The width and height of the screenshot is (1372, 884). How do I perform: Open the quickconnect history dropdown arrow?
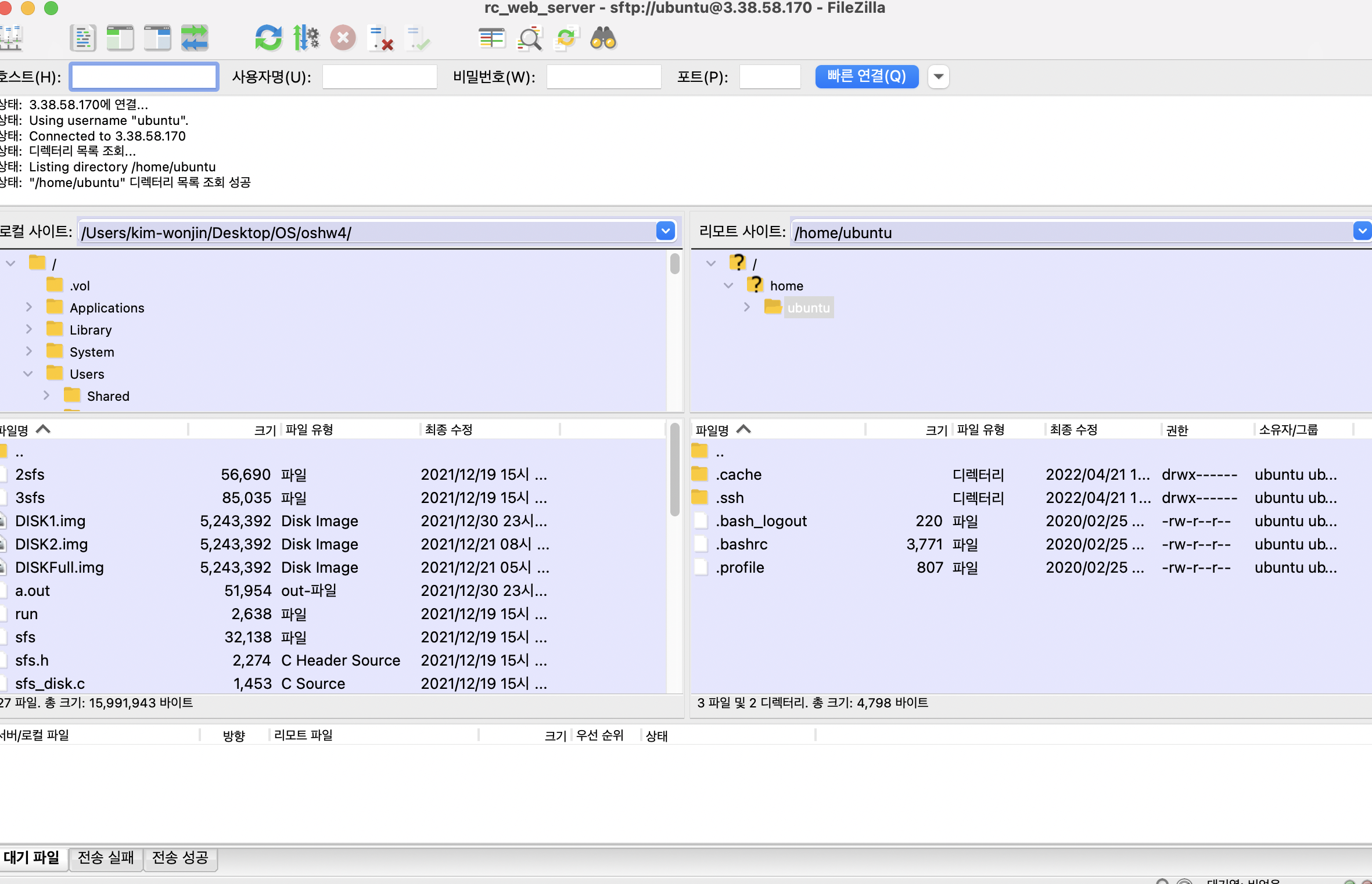938,77
